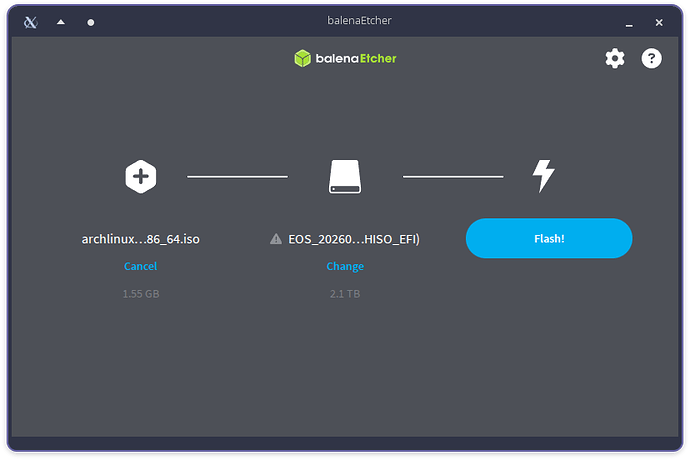Start flashing with the Flash! button
The image size is (690, 460).
(x=549, y=238)
